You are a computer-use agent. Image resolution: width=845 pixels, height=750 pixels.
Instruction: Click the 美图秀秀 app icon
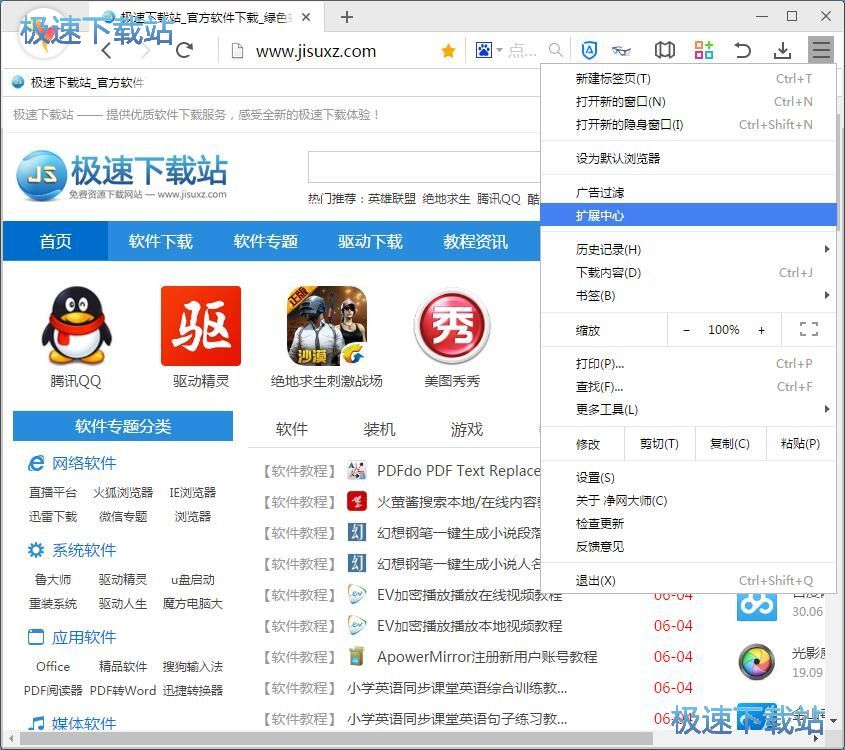[452, 326]
